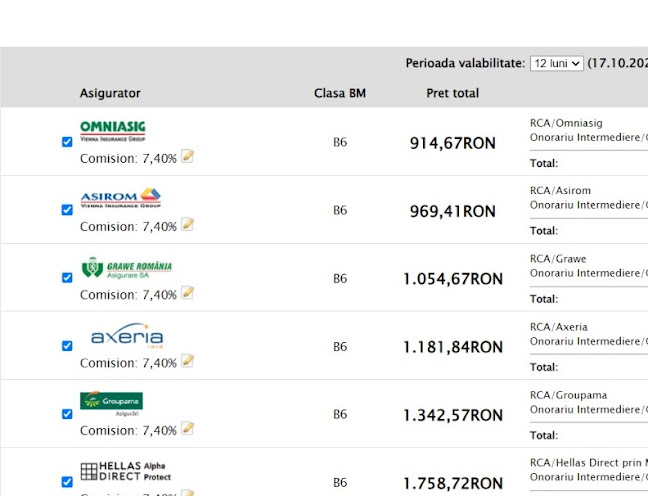Click the Groupama Asigurări logo
648x496 pixels.
(x=111, y=403)
